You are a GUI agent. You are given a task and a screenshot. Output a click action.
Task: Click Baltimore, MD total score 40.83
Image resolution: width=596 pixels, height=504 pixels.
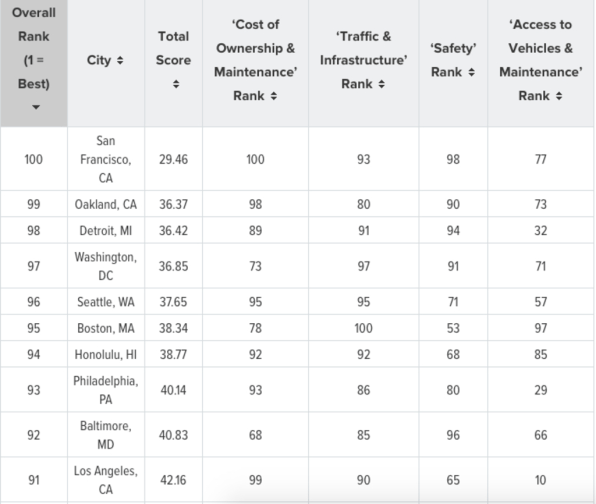[173, 435]
